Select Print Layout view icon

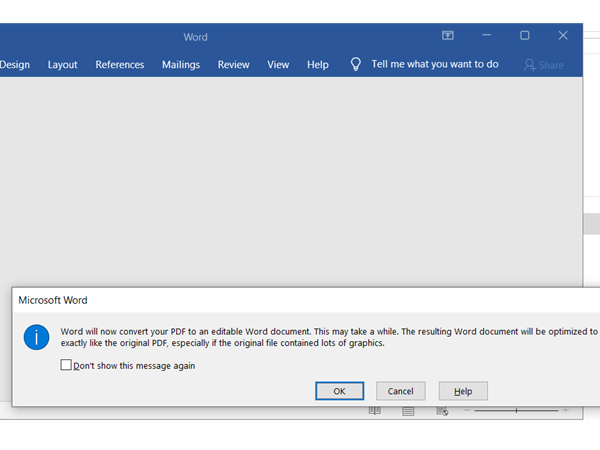pyautogui.click(x=408, y=411)
